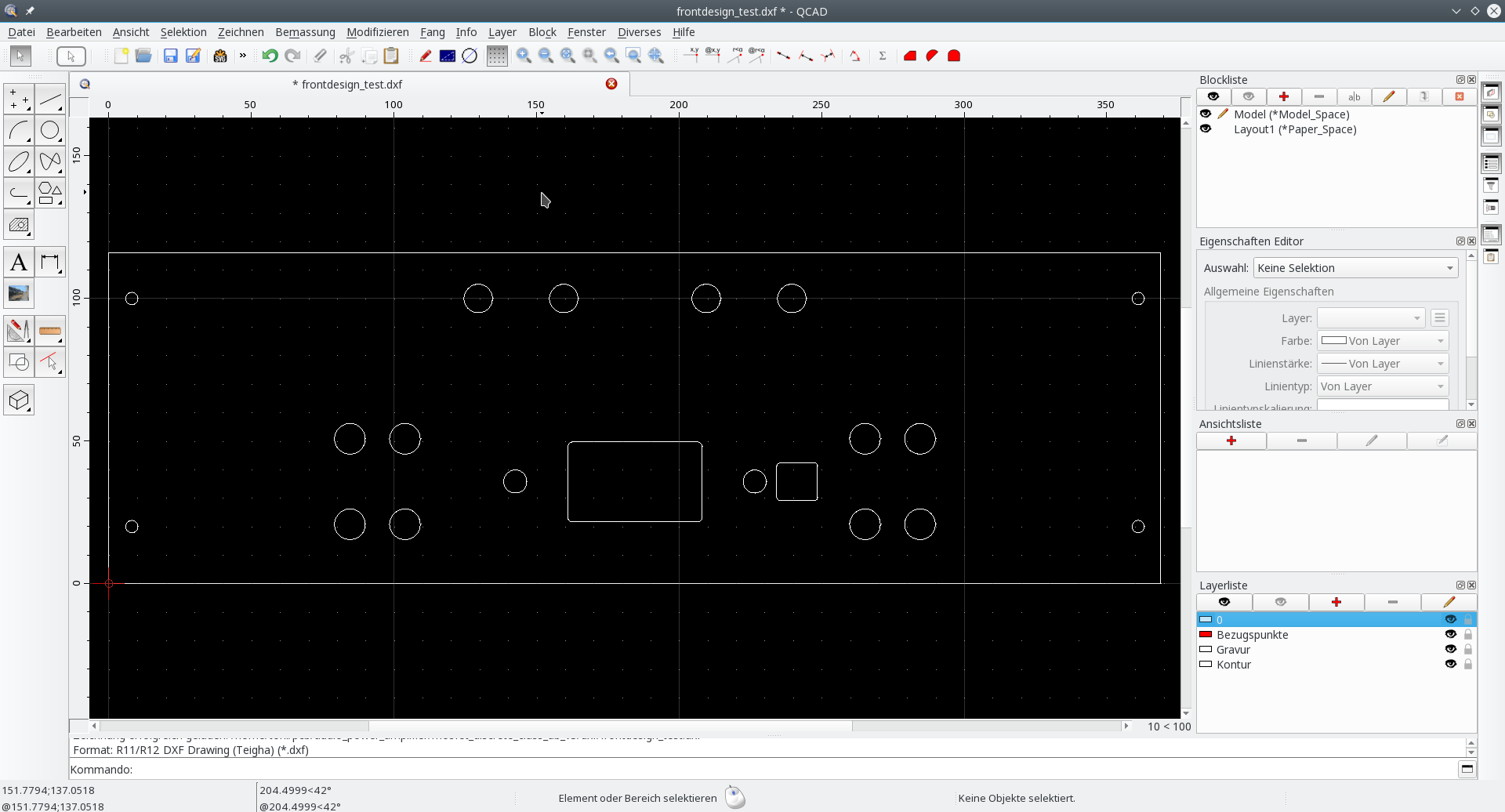Click the Kommando input field

[795, 769]
